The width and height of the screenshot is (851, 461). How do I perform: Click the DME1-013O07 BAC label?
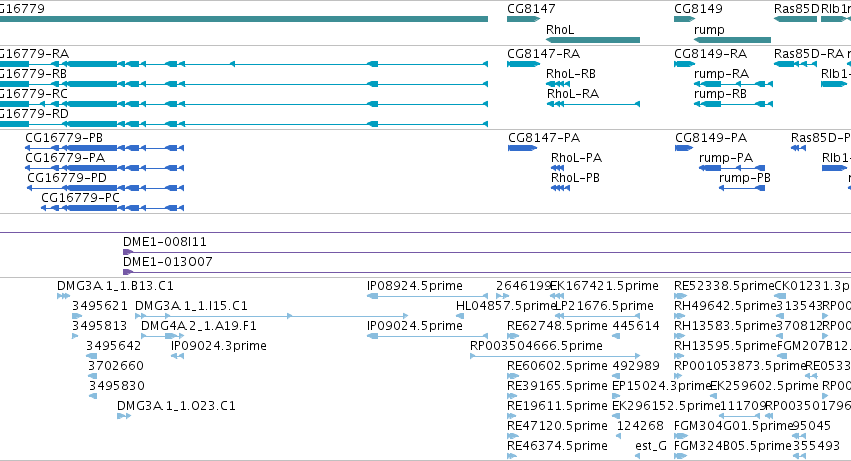click(x=168, y=262)
